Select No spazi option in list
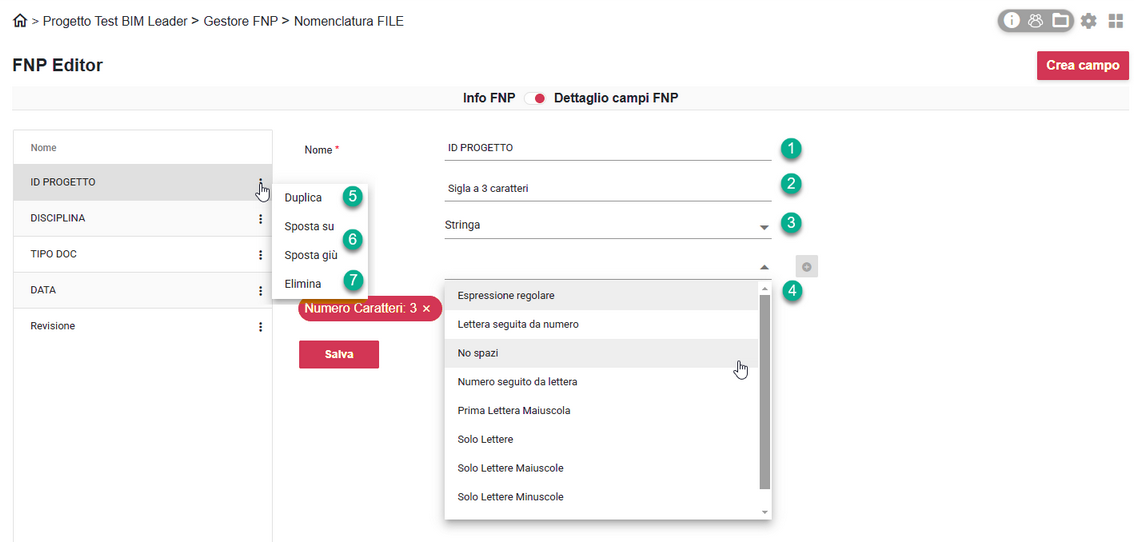1134x542 pixels. tap(478, 353)
